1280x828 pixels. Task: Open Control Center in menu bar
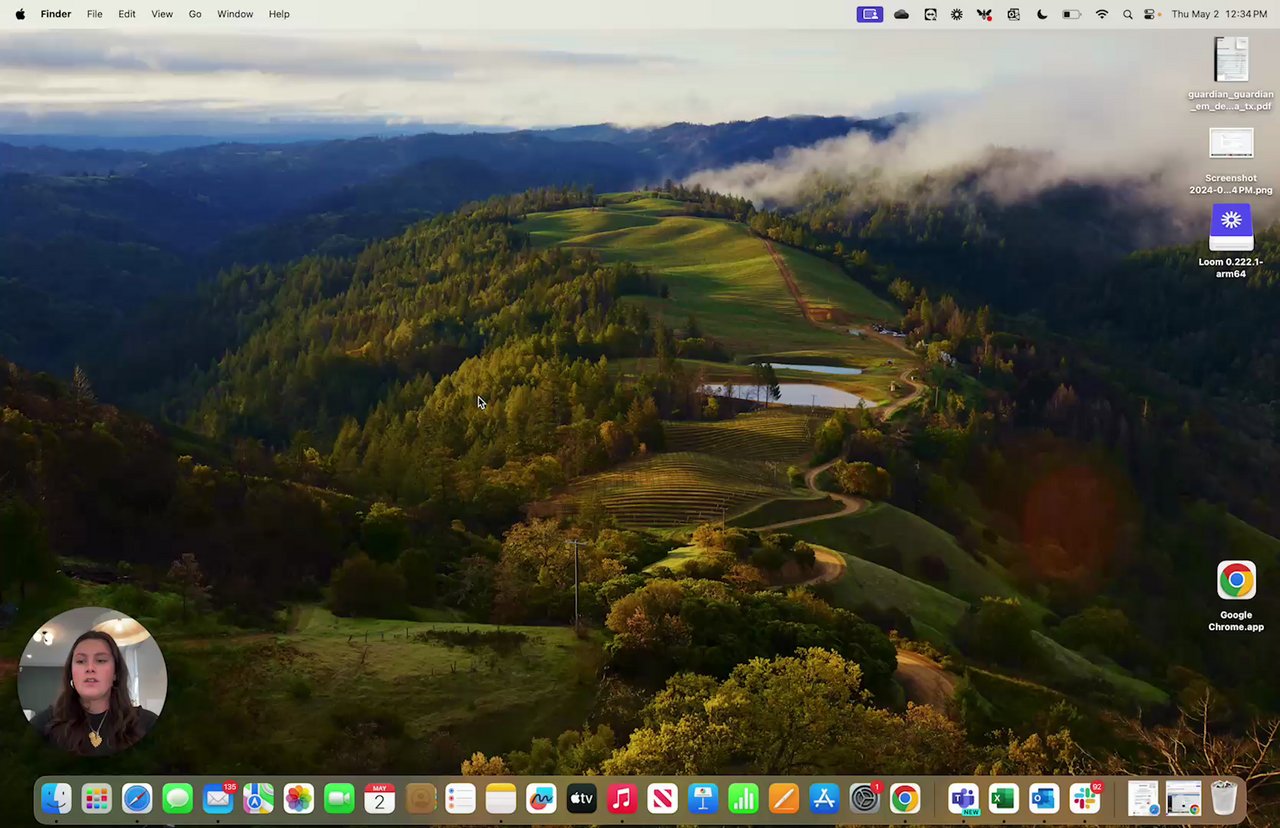[x=1150, y=14]
